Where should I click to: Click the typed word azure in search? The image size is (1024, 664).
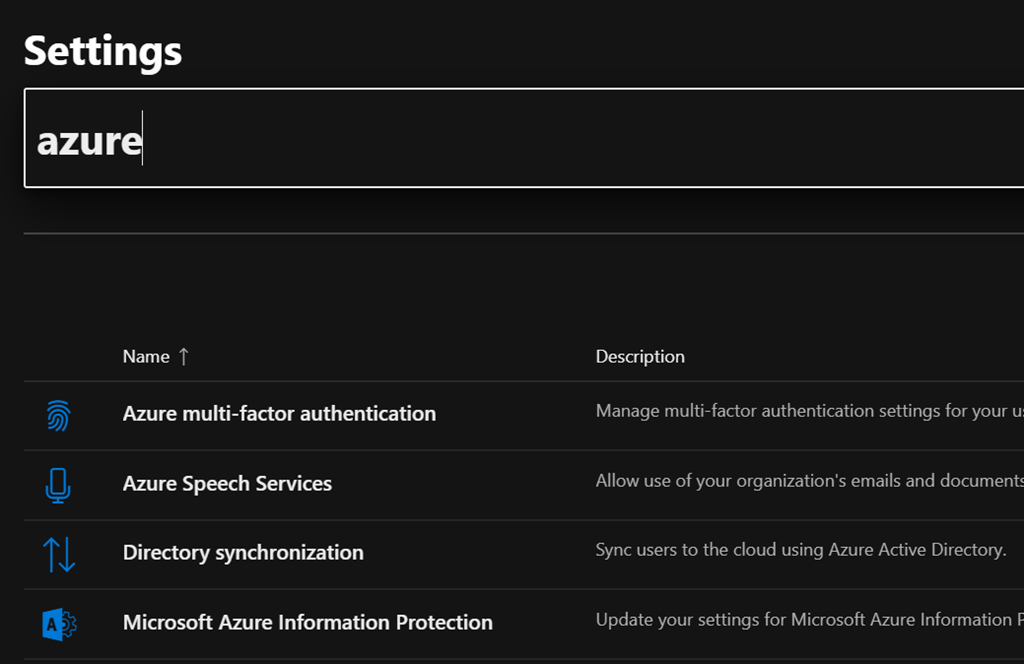point(88,141)
